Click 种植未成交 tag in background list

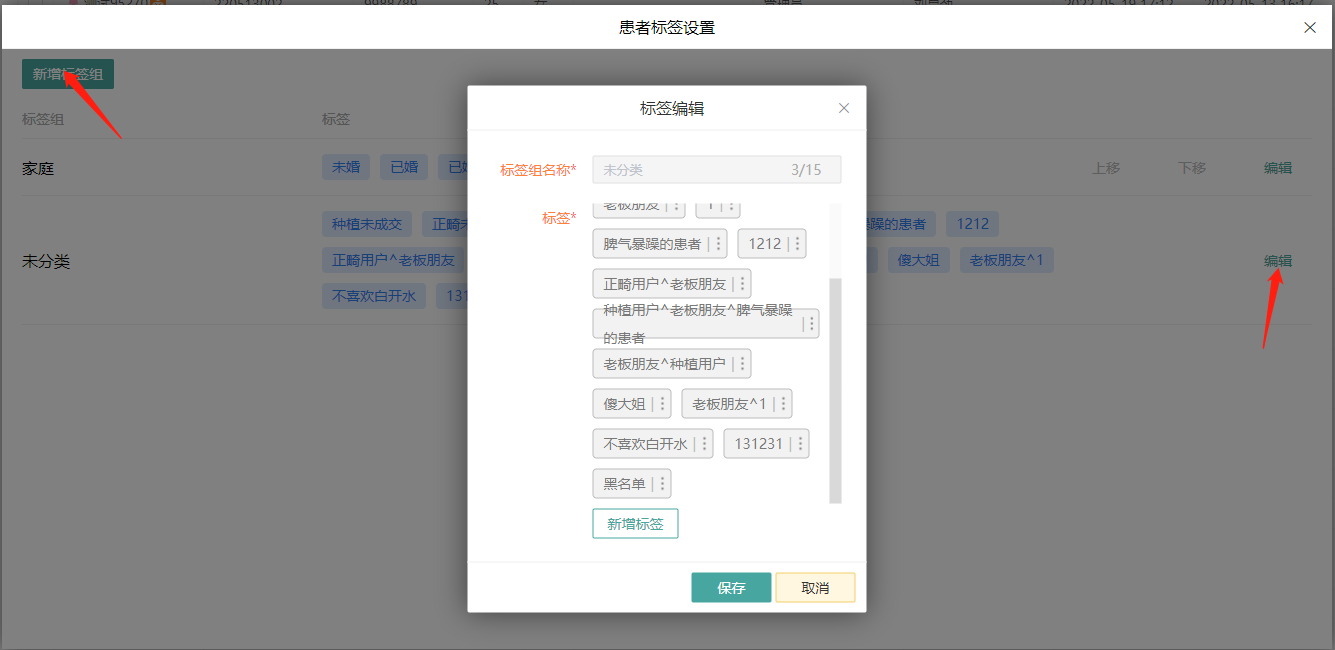tap(367, 224)
